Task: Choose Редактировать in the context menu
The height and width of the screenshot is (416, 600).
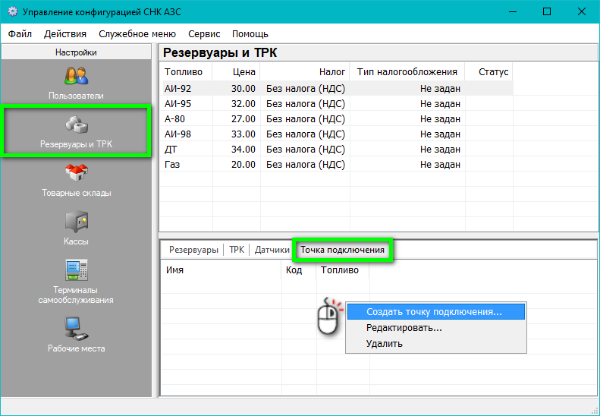Action: [x=403, y=327]
